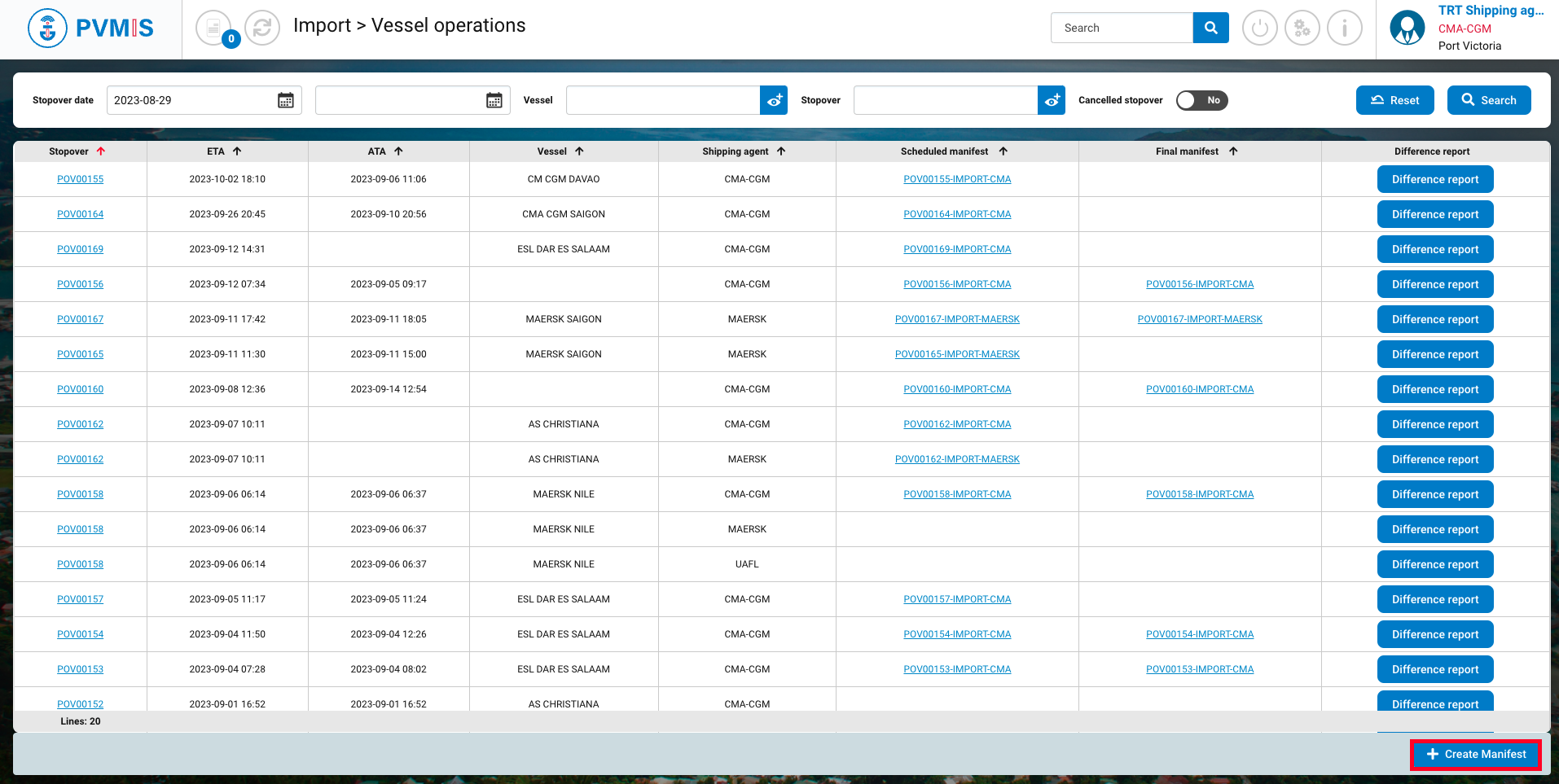The width and height of the screenshot is (1559, 784).
Task: Open the user profile avatar icon
Action: point(1407,28)
